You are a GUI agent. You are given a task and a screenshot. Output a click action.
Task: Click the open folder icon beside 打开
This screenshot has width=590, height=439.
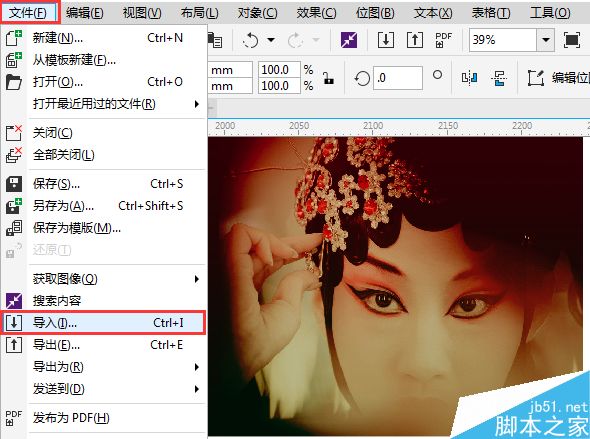coord(14,82)
